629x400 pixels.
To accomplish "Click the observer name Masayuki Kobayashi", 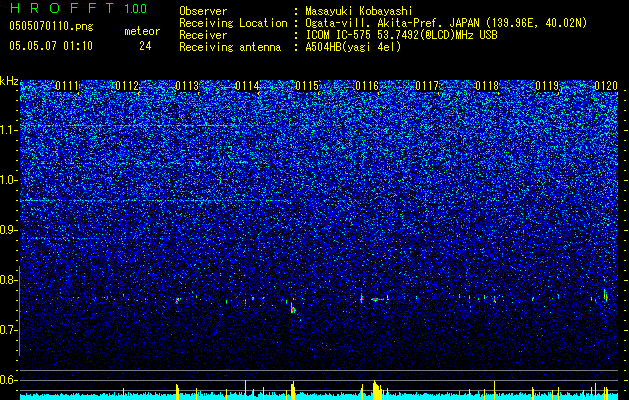I will point(359,11).
